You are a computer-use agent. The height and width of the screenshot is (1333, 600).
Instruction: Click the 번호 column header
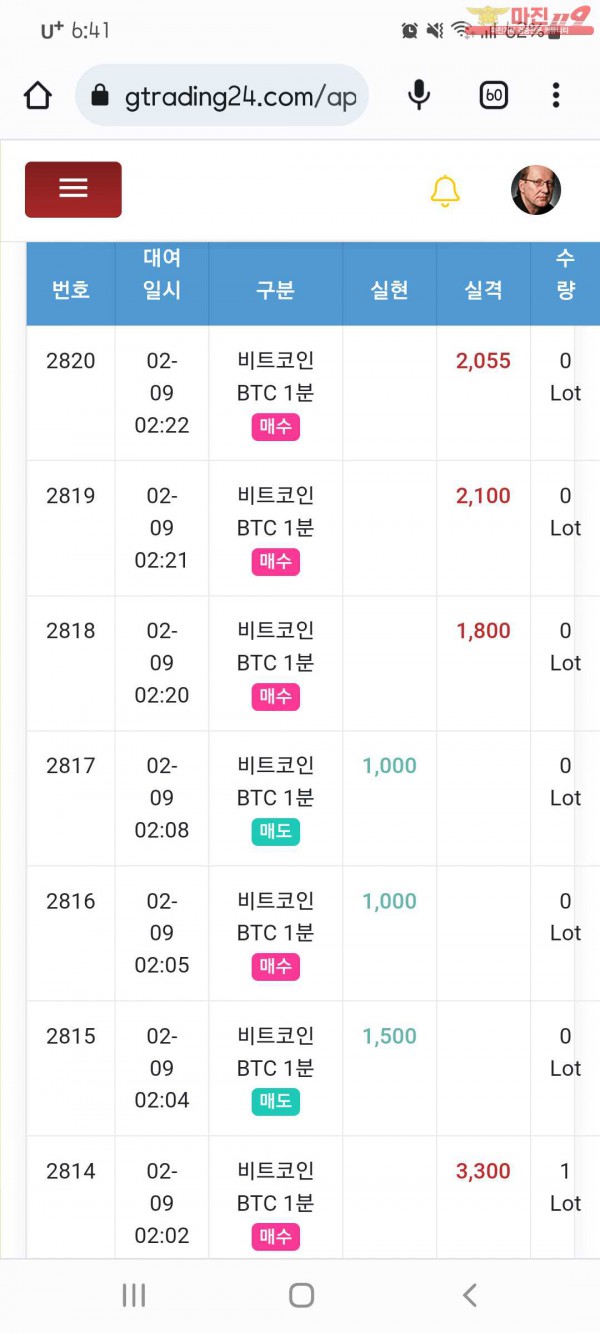click(71, 290)
